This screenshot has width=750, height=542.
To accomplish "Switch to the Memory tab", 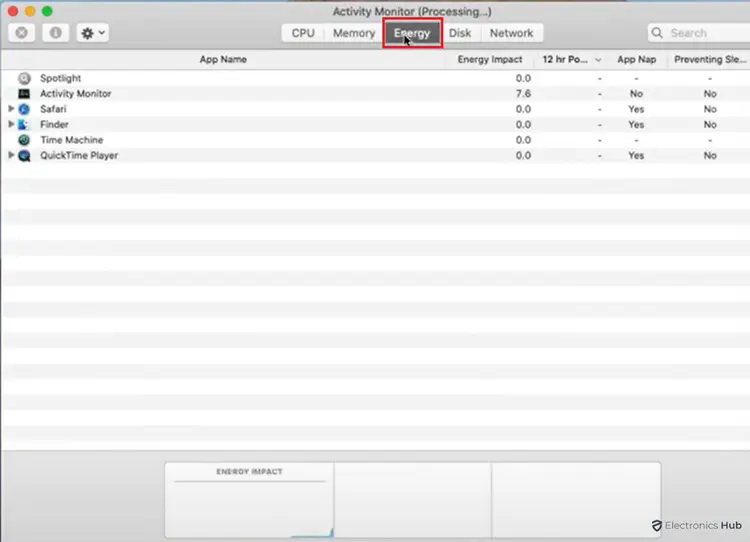I will click(x=354, y=33).
